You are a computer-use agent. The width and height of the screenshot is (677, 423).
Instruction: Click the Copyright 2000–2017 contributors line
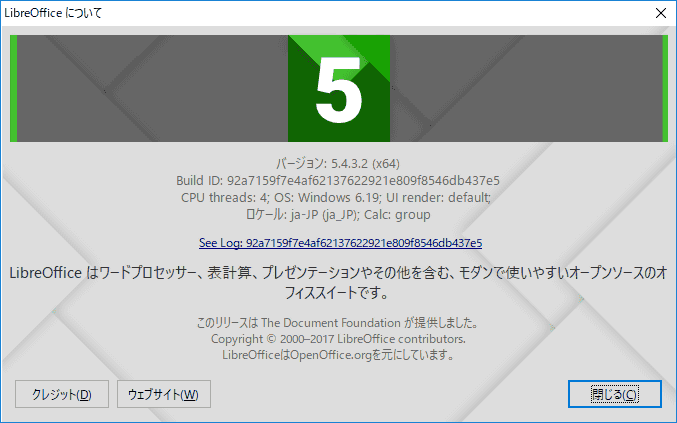(338, 339)
